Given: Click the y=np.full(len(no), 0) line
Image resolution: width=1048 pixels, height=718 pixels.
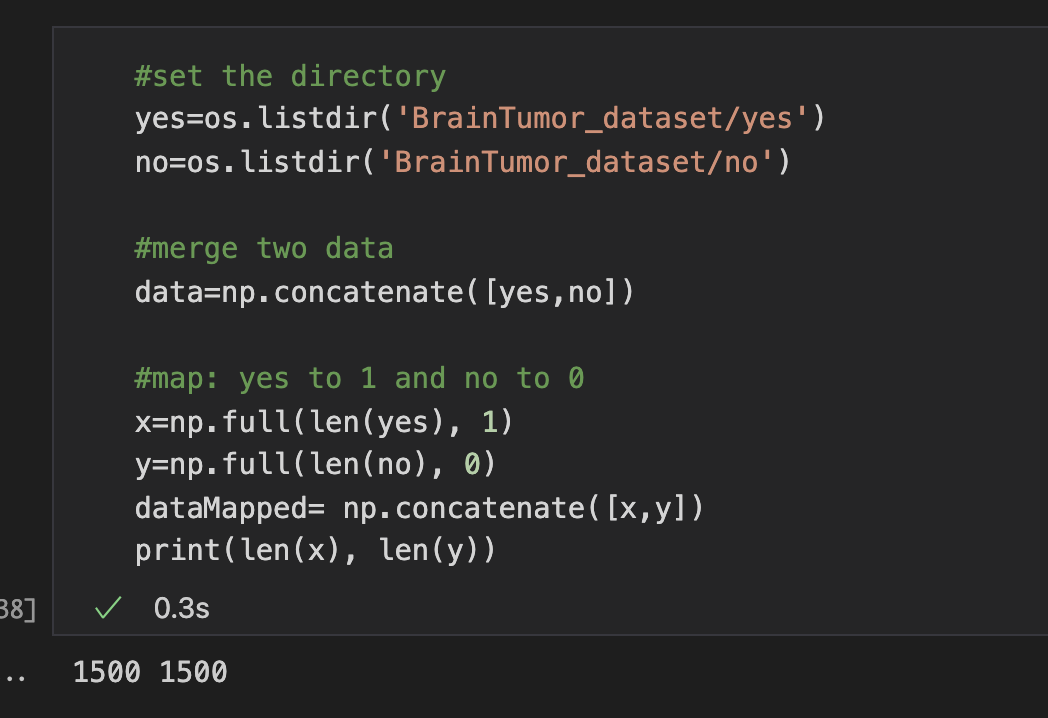Looking at the screenshot, I should pyautogui.click(x=316, y=464).
